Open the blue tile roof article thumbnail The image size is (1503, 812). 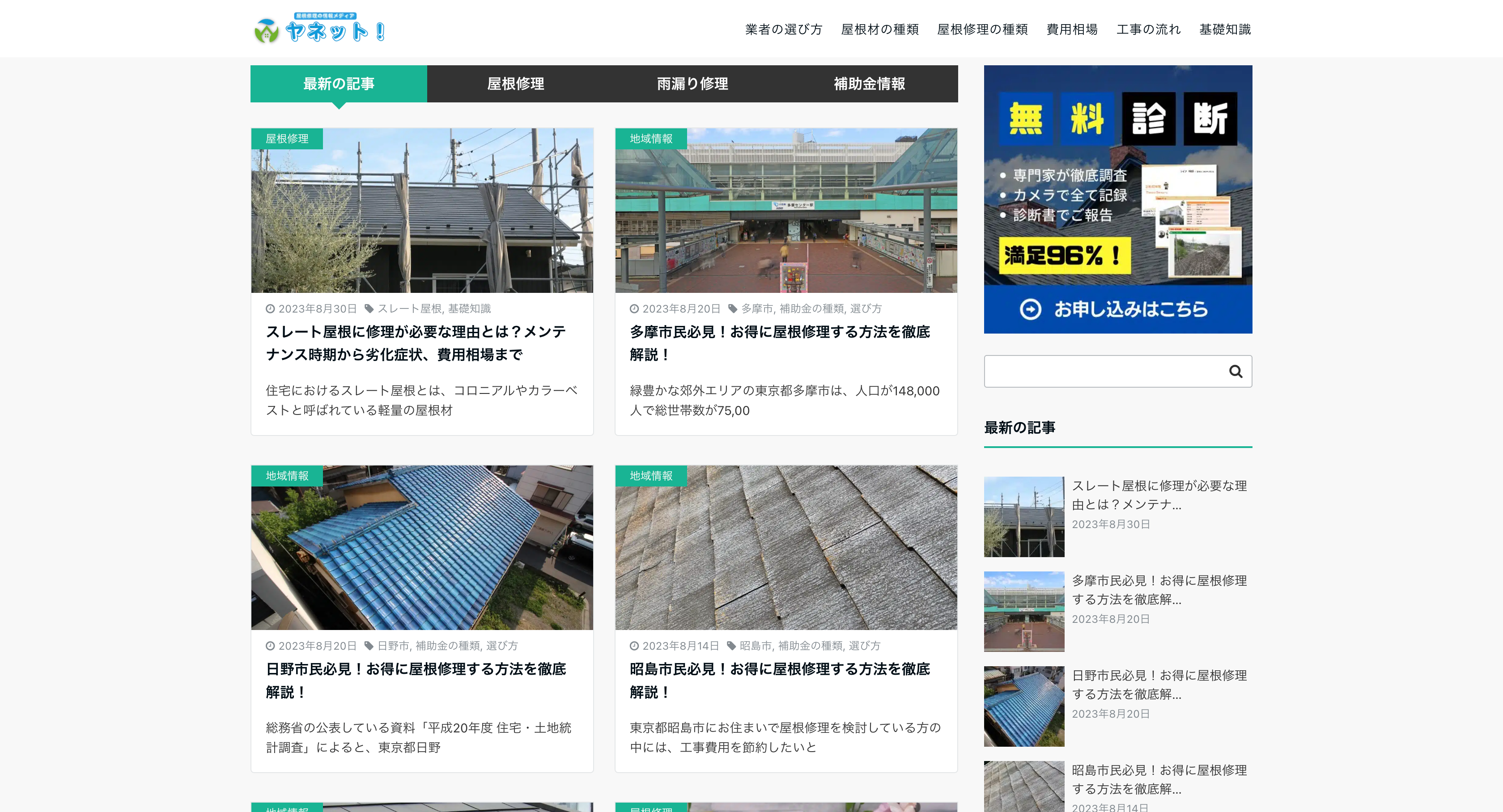[x=422, y=547]
